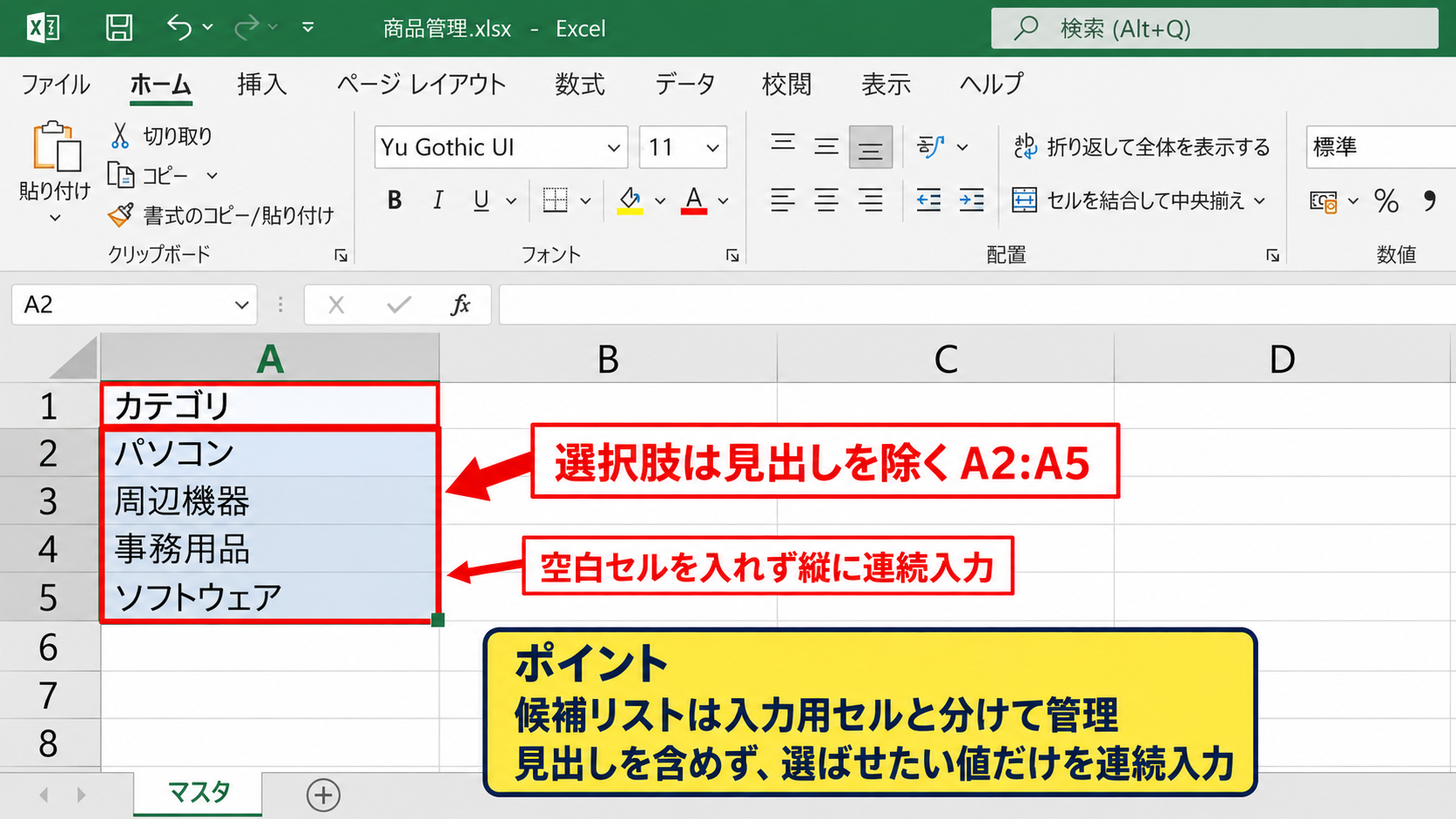
Task: Toggle Bold formatting
Action: 394,200
